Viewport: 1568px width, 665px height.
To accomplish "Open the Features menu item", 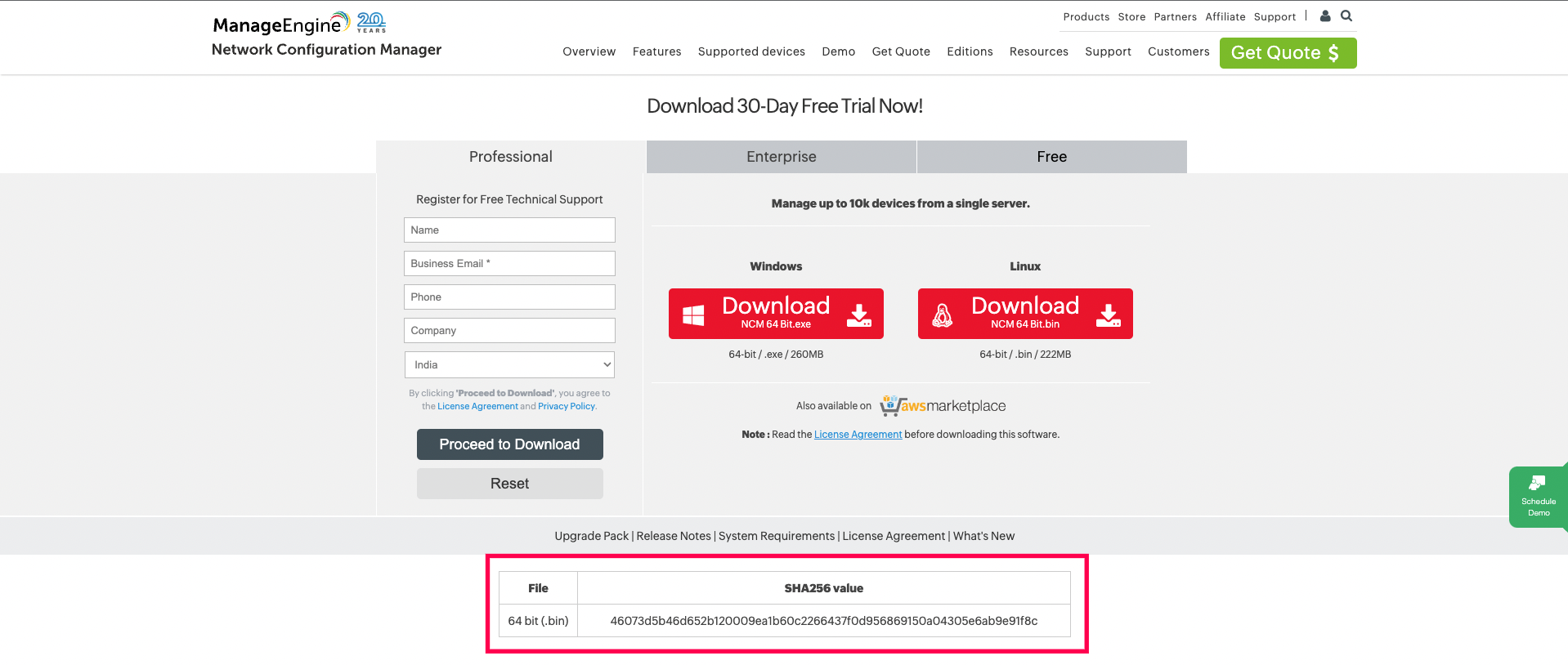I will (656, 51).
